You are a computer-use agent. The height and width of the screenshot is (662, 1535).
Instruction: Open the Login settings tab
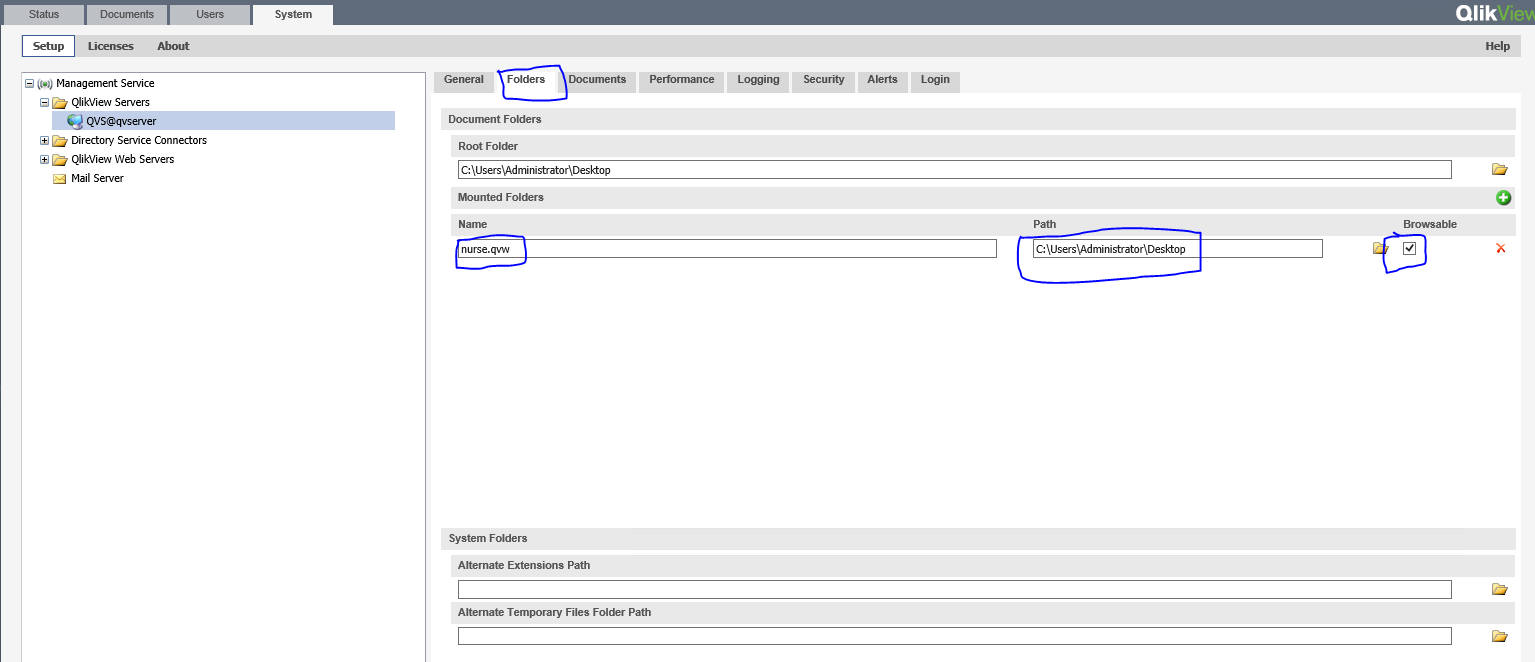(x=936, y=80)
